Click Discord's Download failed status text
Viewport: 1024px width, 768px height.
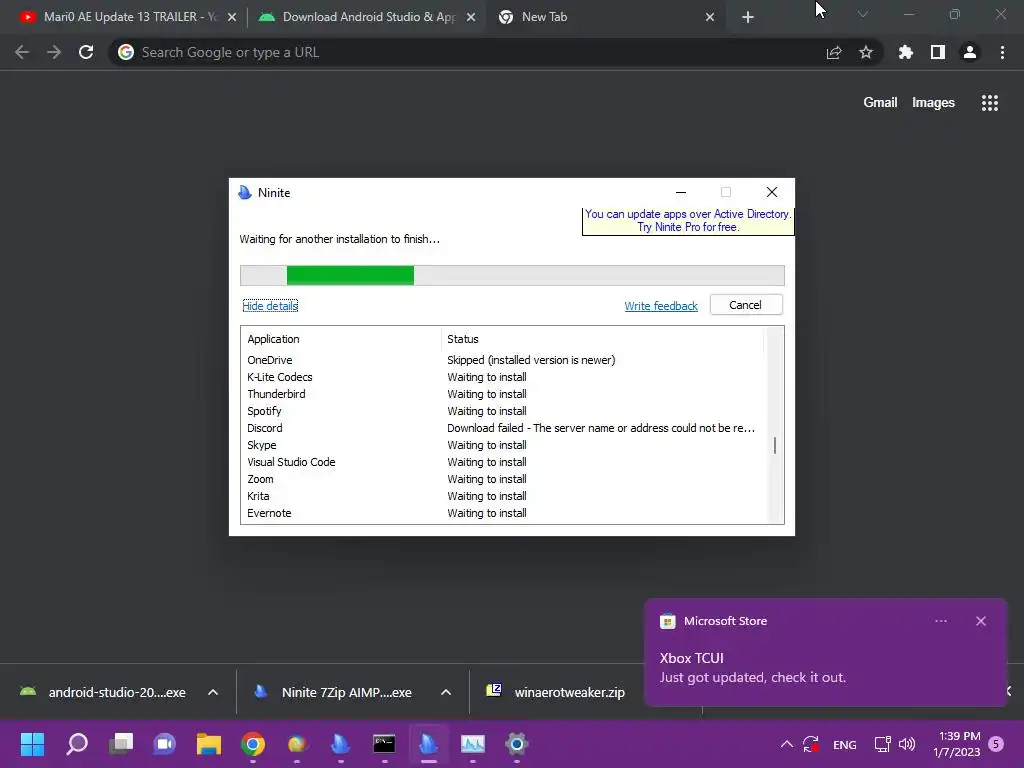pyautogui.click(x=601, y=428)
